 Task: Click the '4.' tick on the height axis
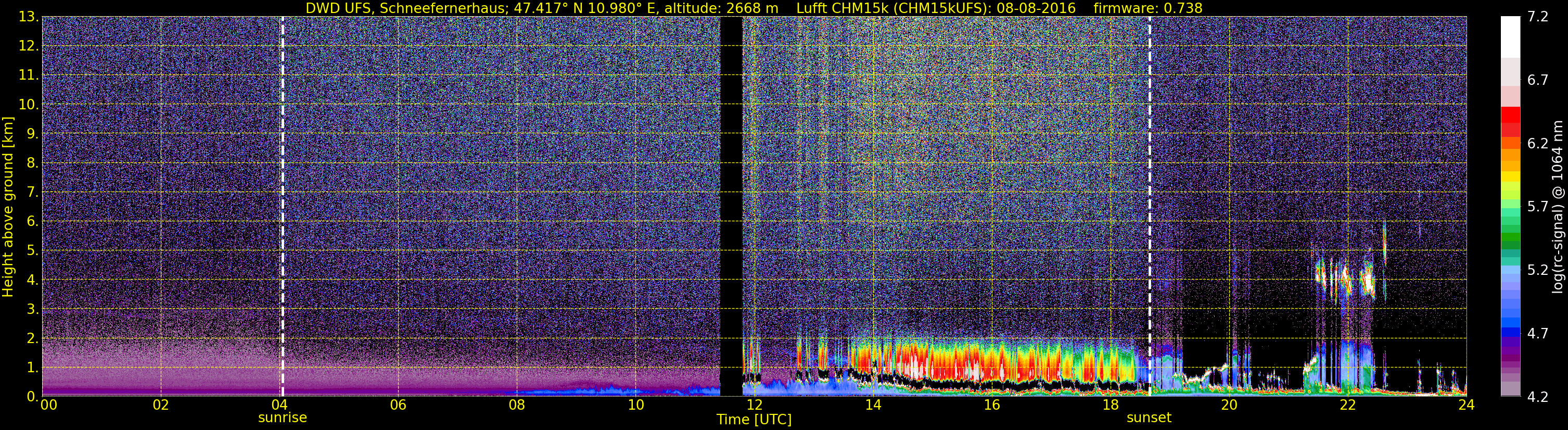tap(33, 280)
